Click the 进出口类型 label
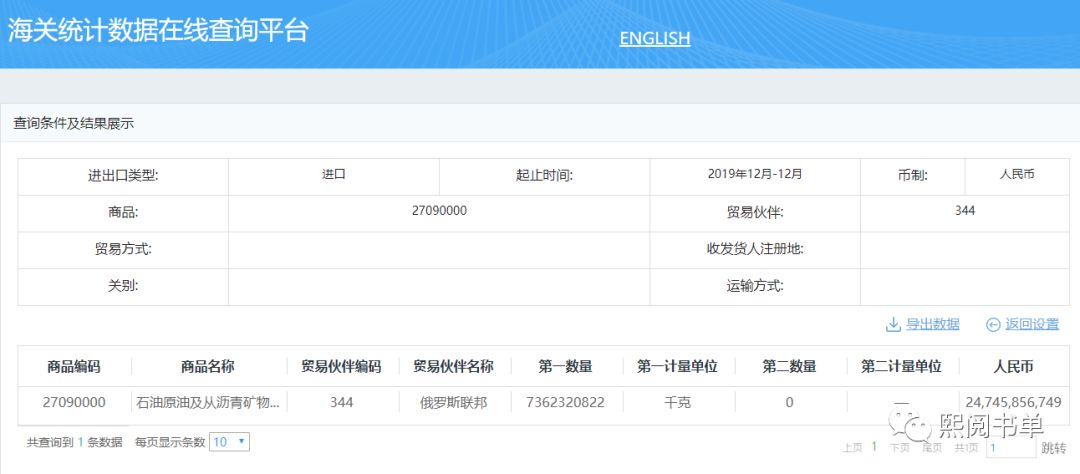This screenshot has width=1080, height=474. coord(123,176)
